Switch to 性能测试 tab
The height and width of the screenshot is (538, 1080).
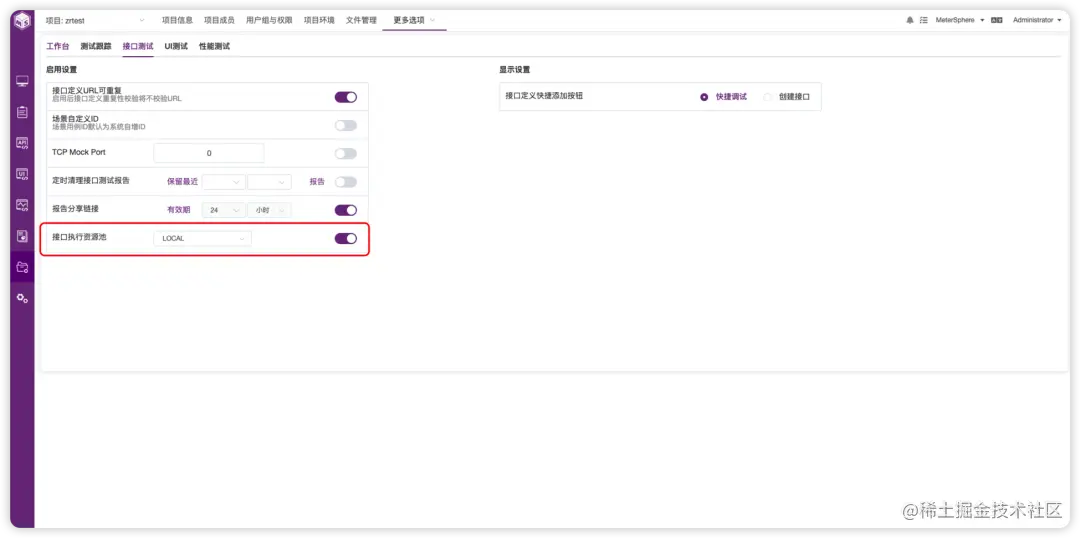pyautogui.click(x=214, y=46)
